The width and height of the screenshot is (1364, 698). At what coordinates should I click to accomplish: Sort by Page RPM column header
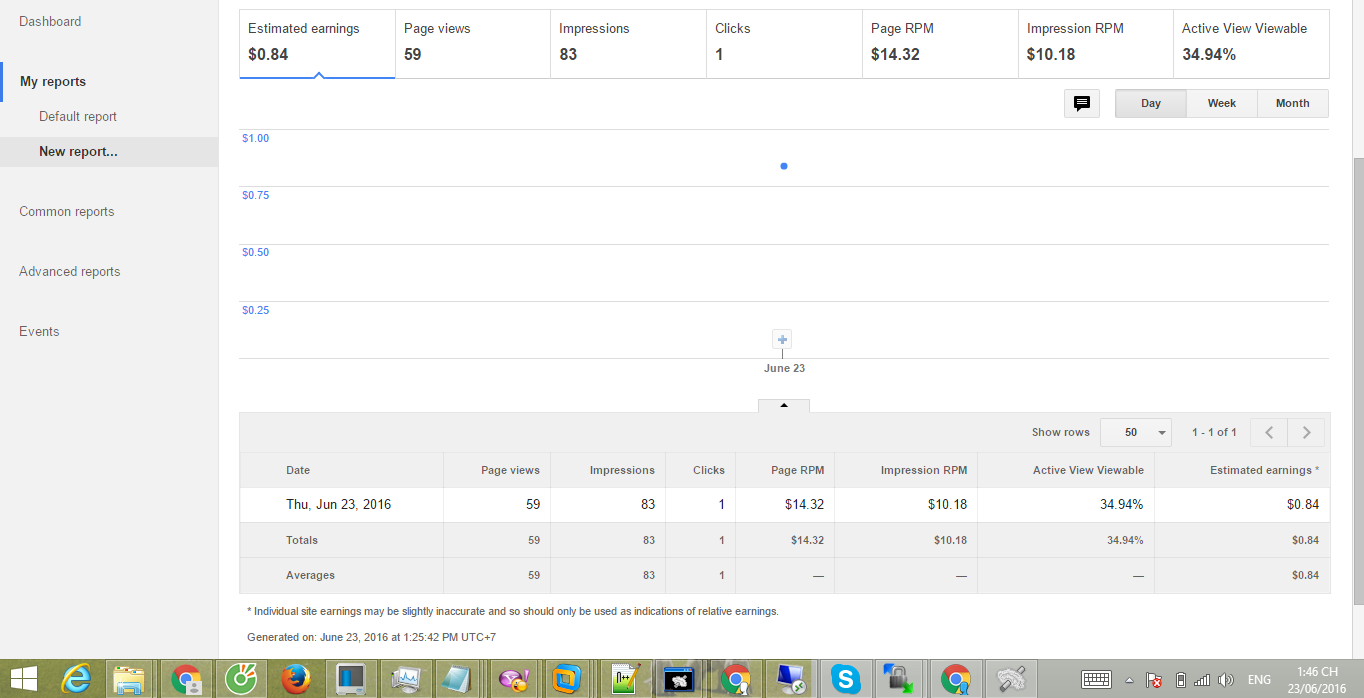[x=798, y=470]
